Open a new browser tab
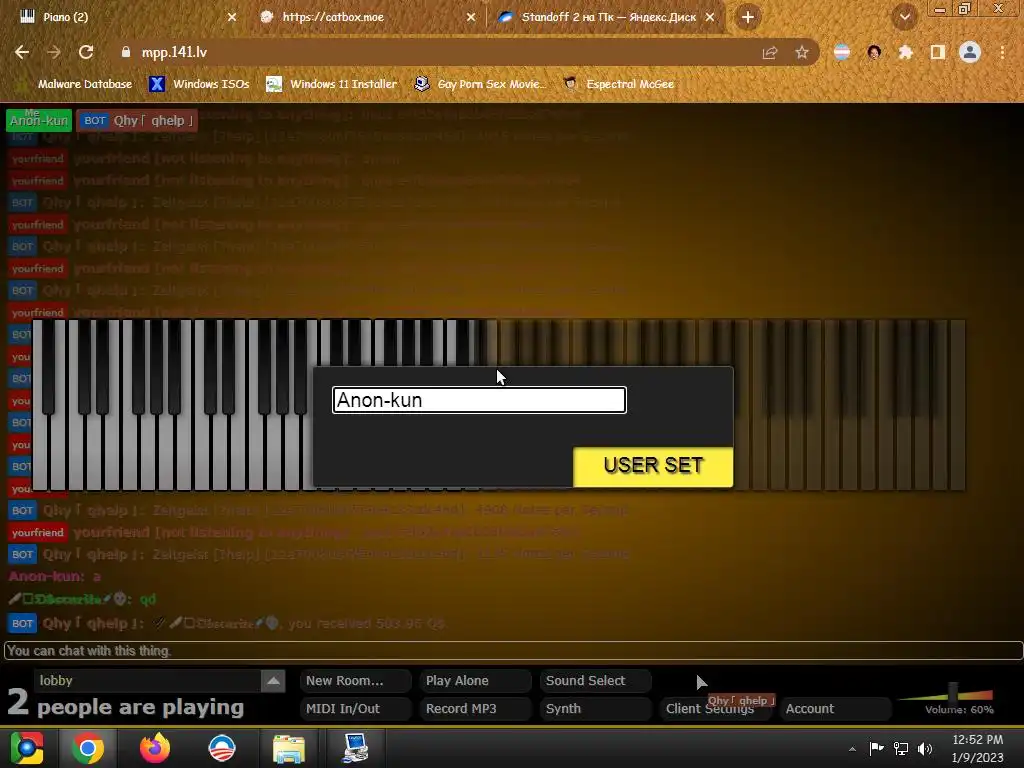Screen dimensions: 1024x768 click(748, 17)
